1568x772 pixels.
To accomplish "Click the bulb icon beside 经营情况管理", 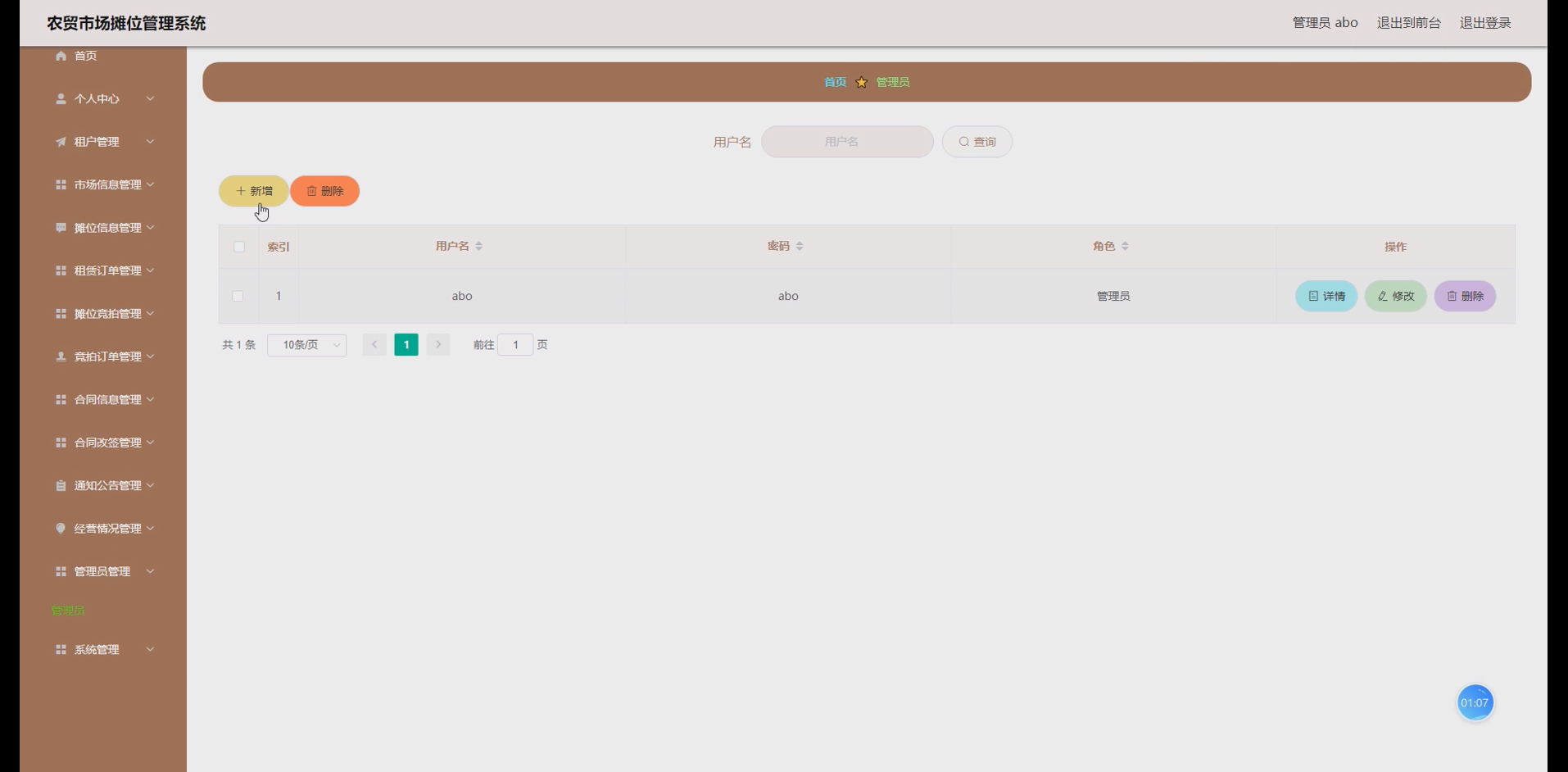I will [x=61, y=529].
